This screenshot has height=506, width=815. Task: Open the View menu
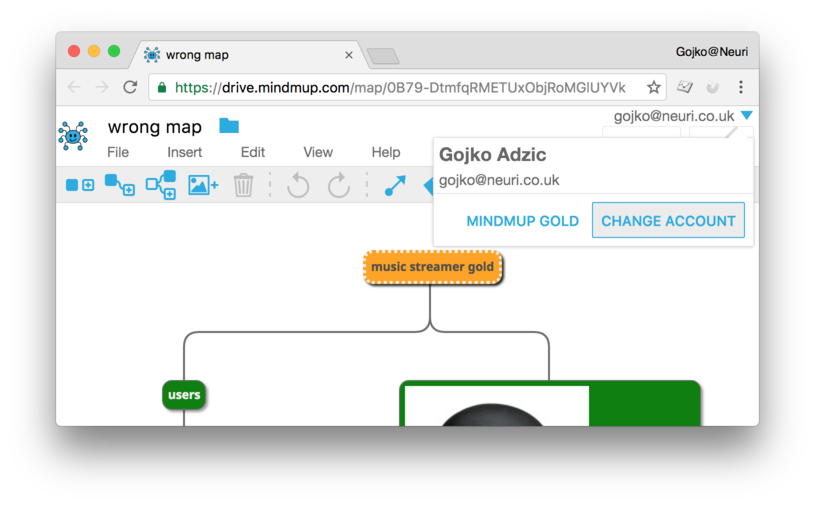[x=318, y=152]
